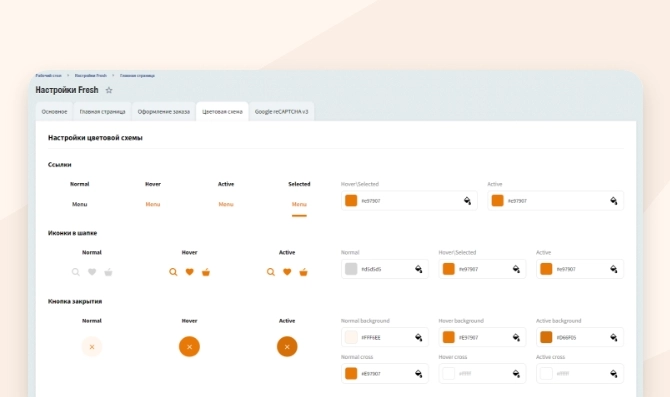
Task: Go to Главная страница breadcrumb link
Action: pyautogui.click(x=137, y=76)
